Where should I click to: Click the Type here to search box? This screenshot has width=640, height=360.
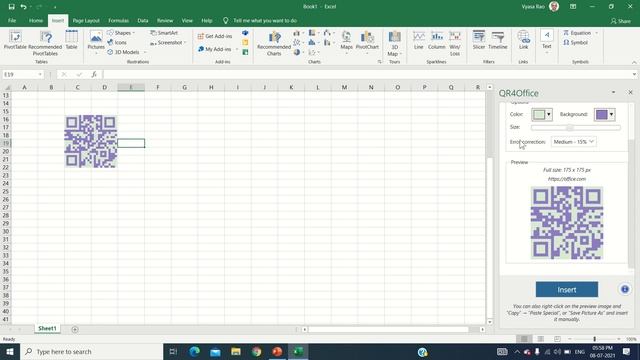click(91, 351)
